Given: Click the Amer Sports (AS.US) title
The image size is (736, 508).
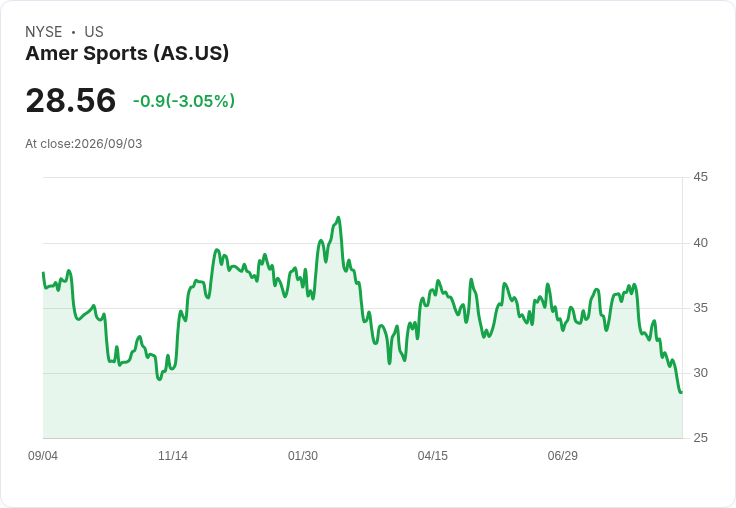Looking at the screenshot, I should (127, 53).
